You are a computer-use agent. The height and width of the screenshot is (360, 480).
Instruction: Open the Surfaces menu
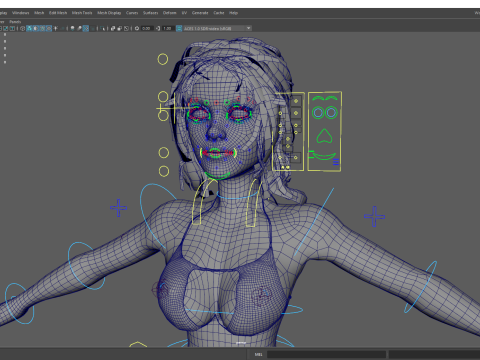click(x=150, y=13)
